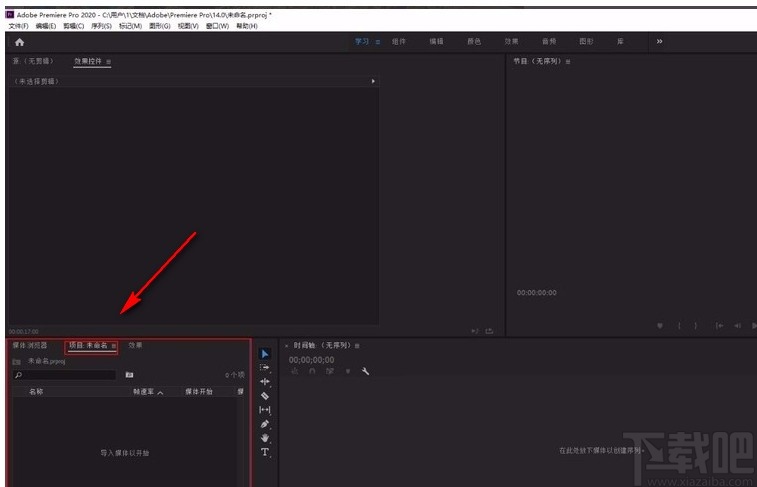The height and width of the screenshot is (487, 757).
Task: Select the Selection (arrow) tool
Action: (x=265, y=354)
